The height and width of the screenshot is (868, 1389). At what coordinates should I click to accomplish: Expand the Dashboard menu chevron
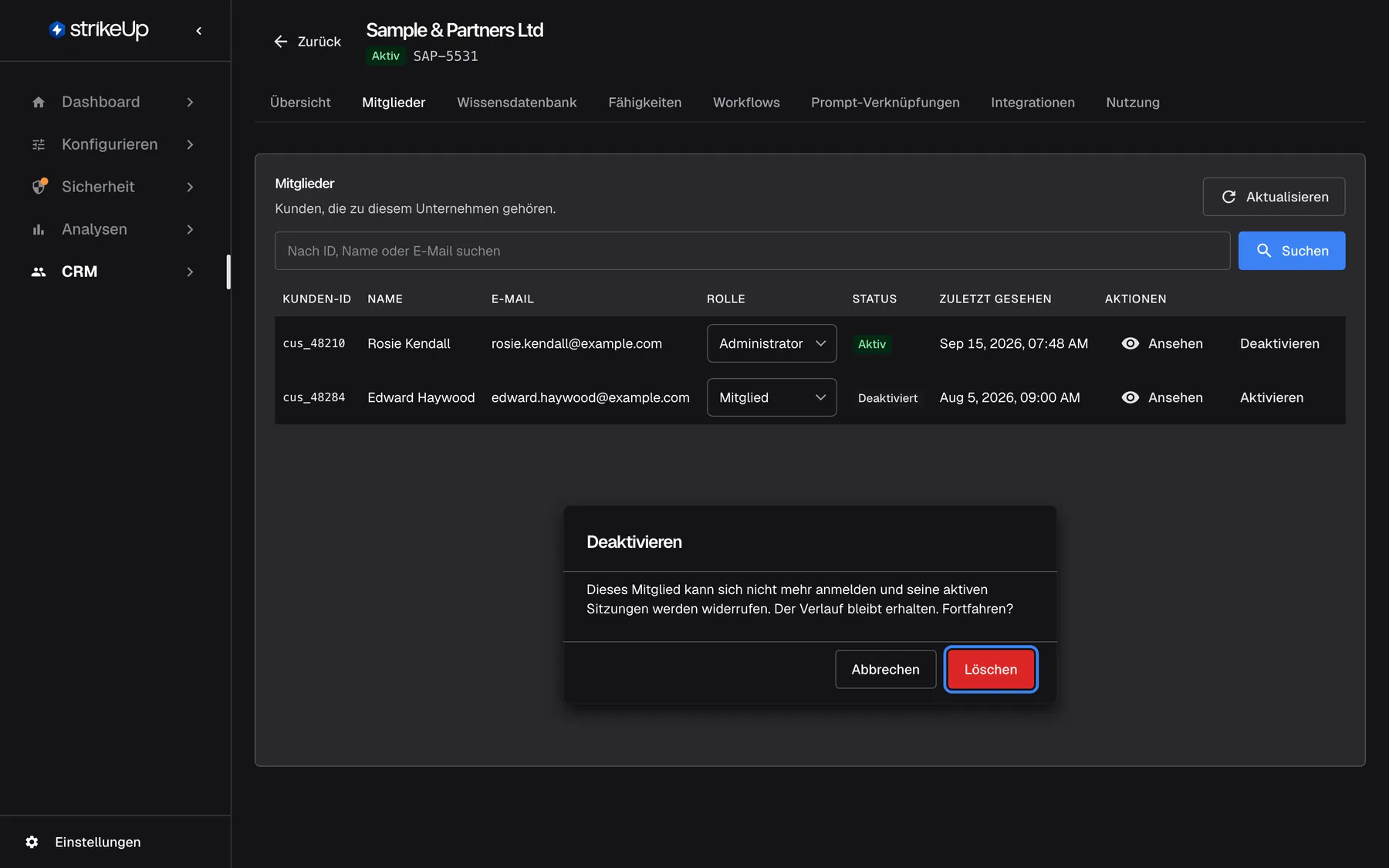pos(190,102)
